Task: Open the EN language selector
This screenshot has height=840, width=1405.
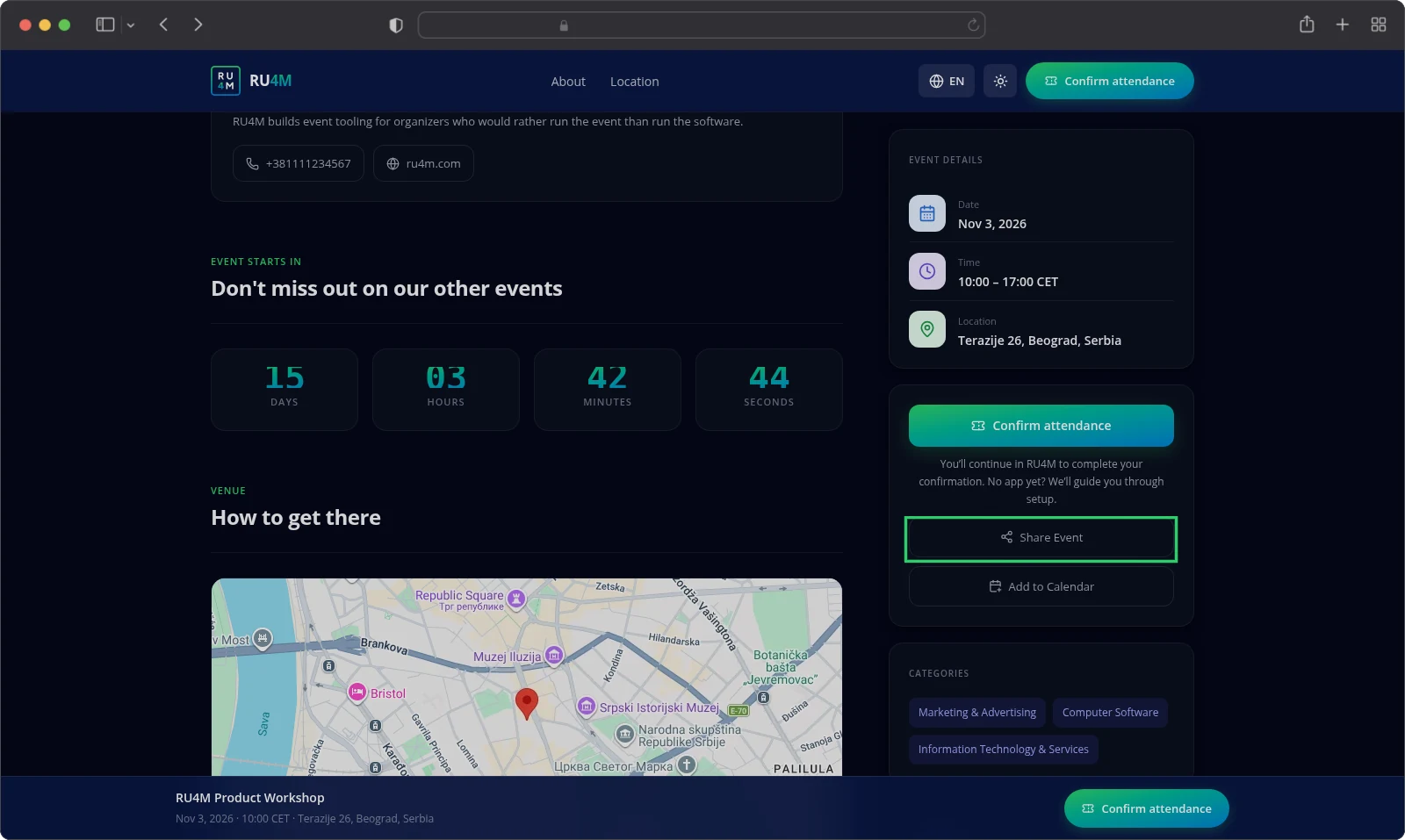Action: tap(947, 81)
